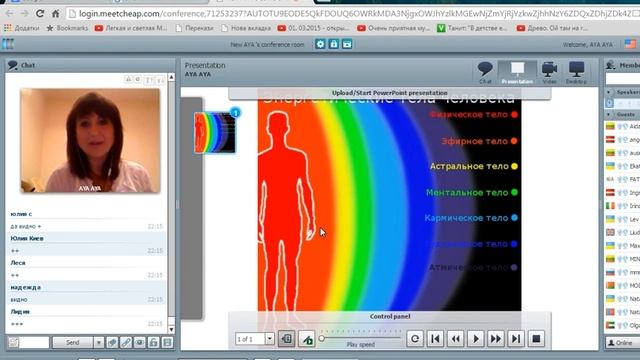Screen dimensions: 640x360
Task: Open the Send button dropdown arrow
Action: click(x=98, y=342)
